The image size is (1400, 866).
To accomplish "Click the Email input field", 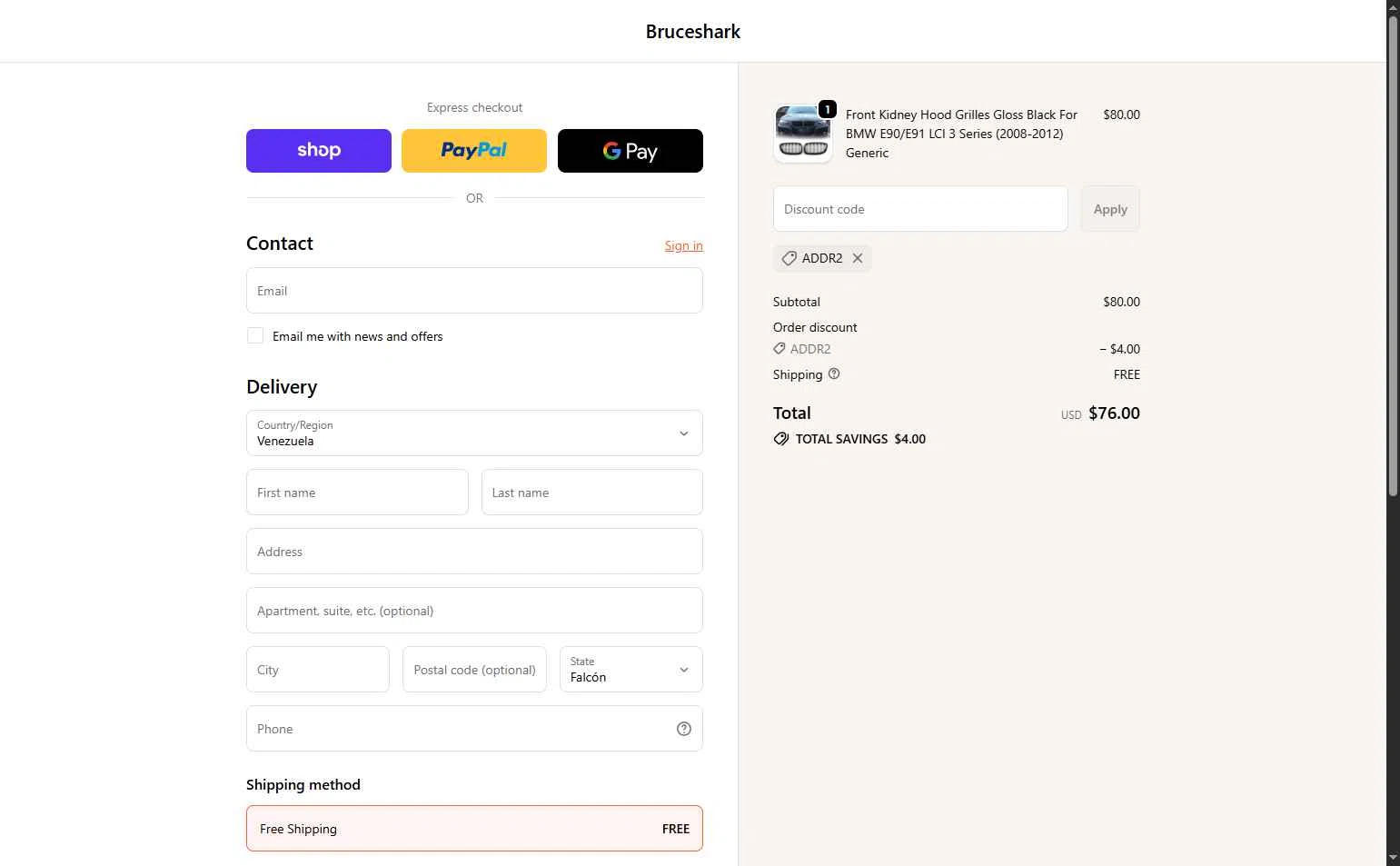I will pos(474,291).
